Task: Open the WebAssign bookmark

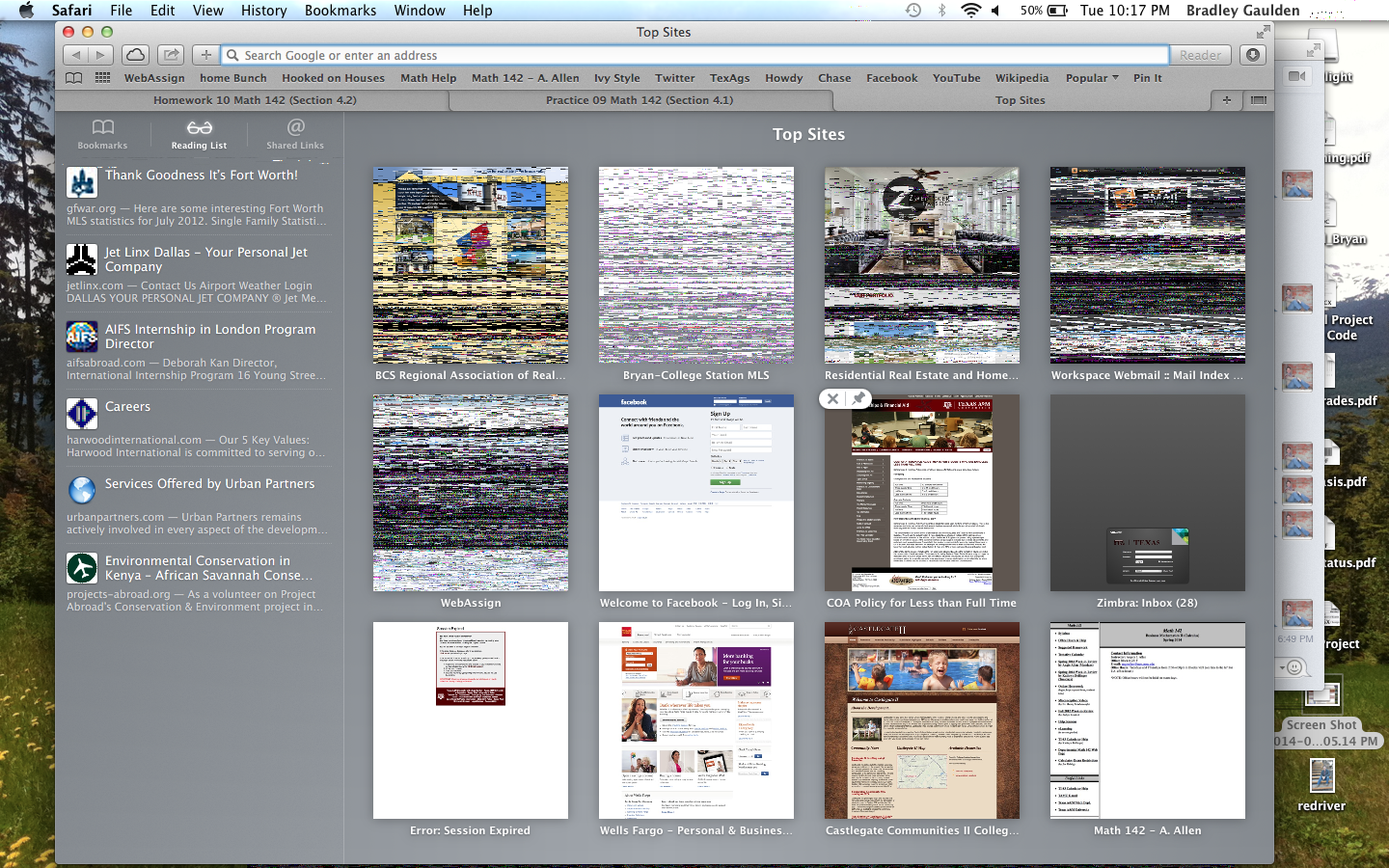Action: 154,78
